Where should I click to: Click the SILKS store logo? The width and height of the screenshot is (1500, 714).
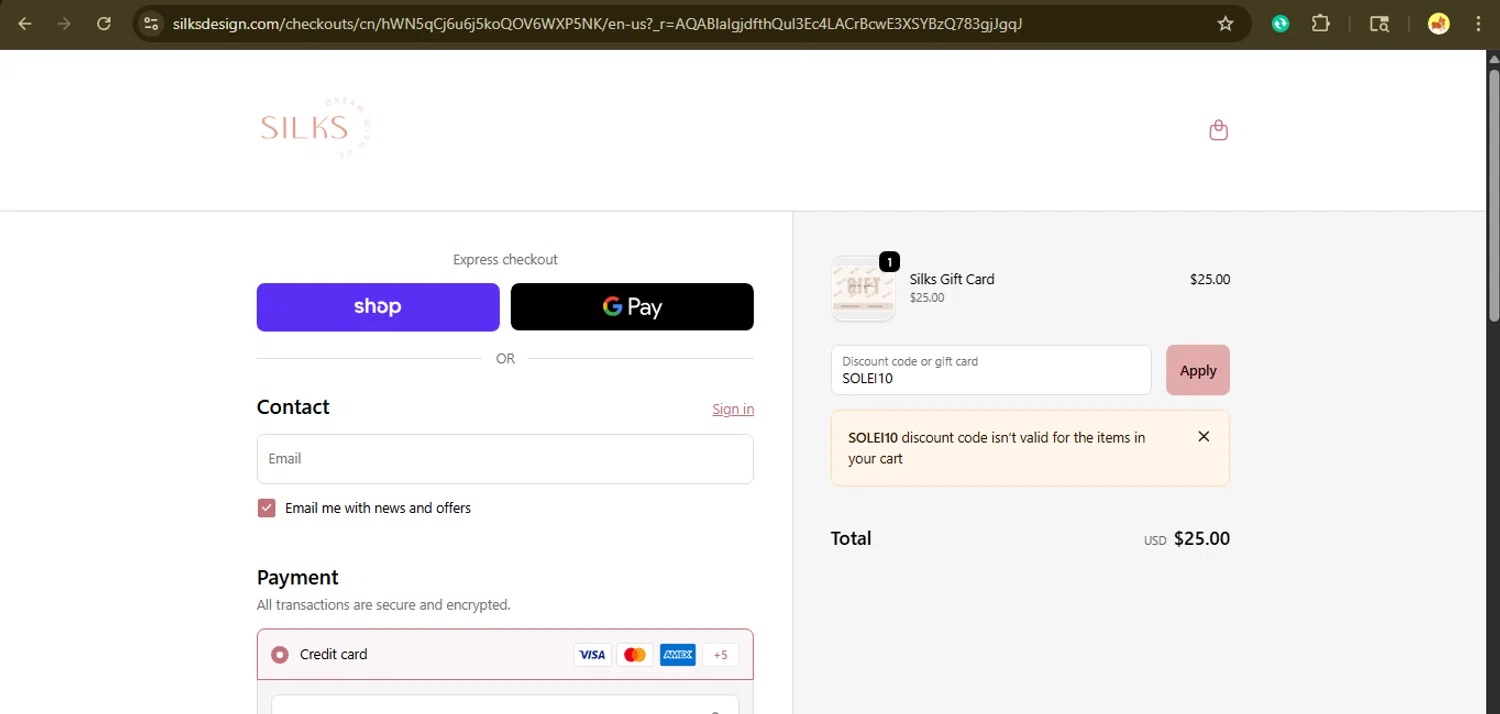(x=315, y=128)
